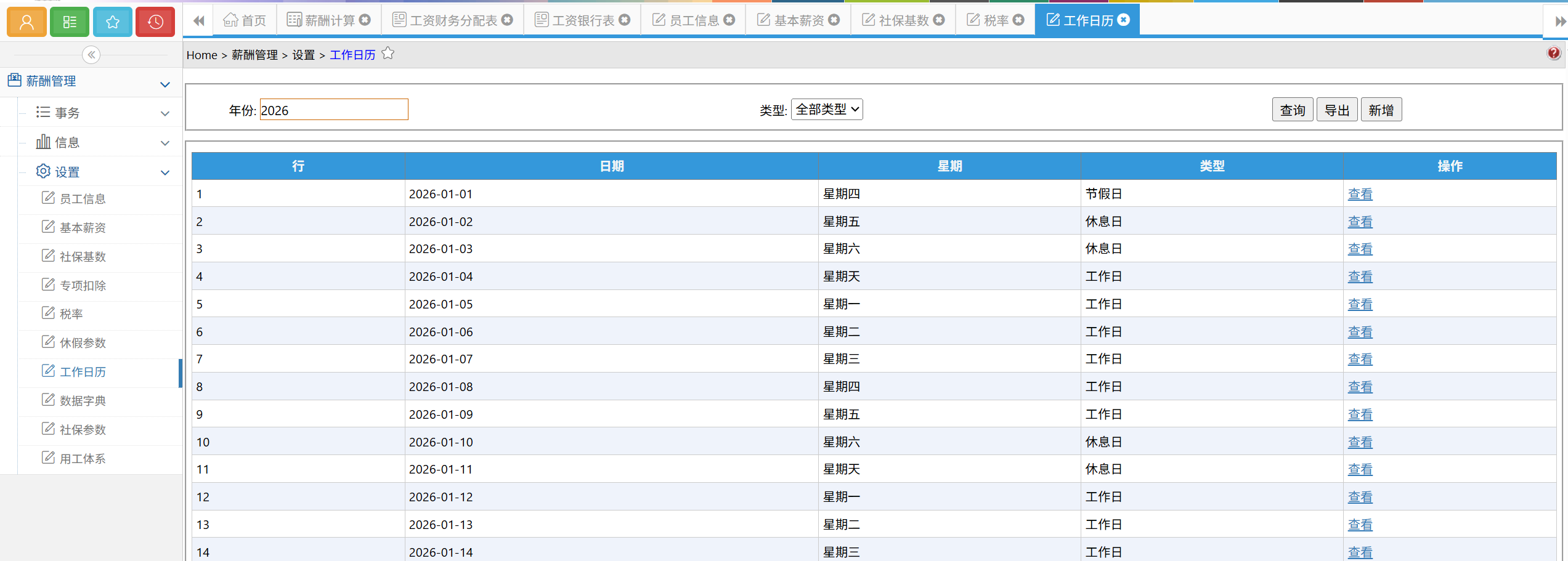Open 查看 link for 2026-01-10
The height and width of the screenshot is (561, 1568).
click(x=1360, y=442)
